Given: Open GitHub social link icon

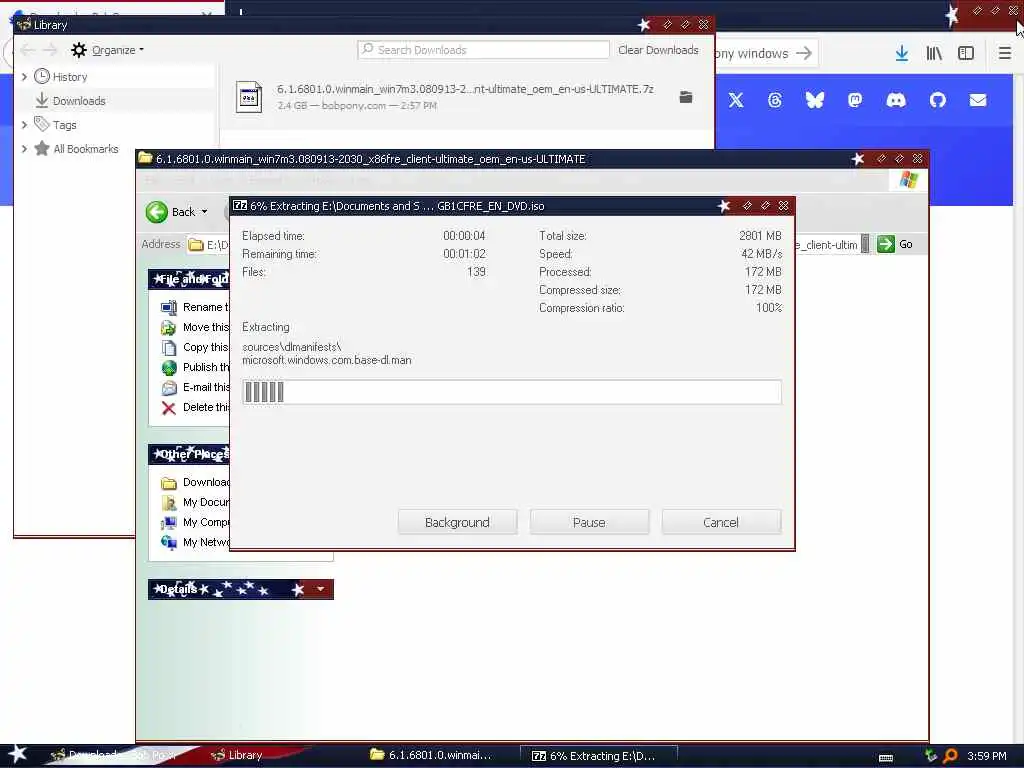Looking at the screenshot, I should tap(938, 100).
